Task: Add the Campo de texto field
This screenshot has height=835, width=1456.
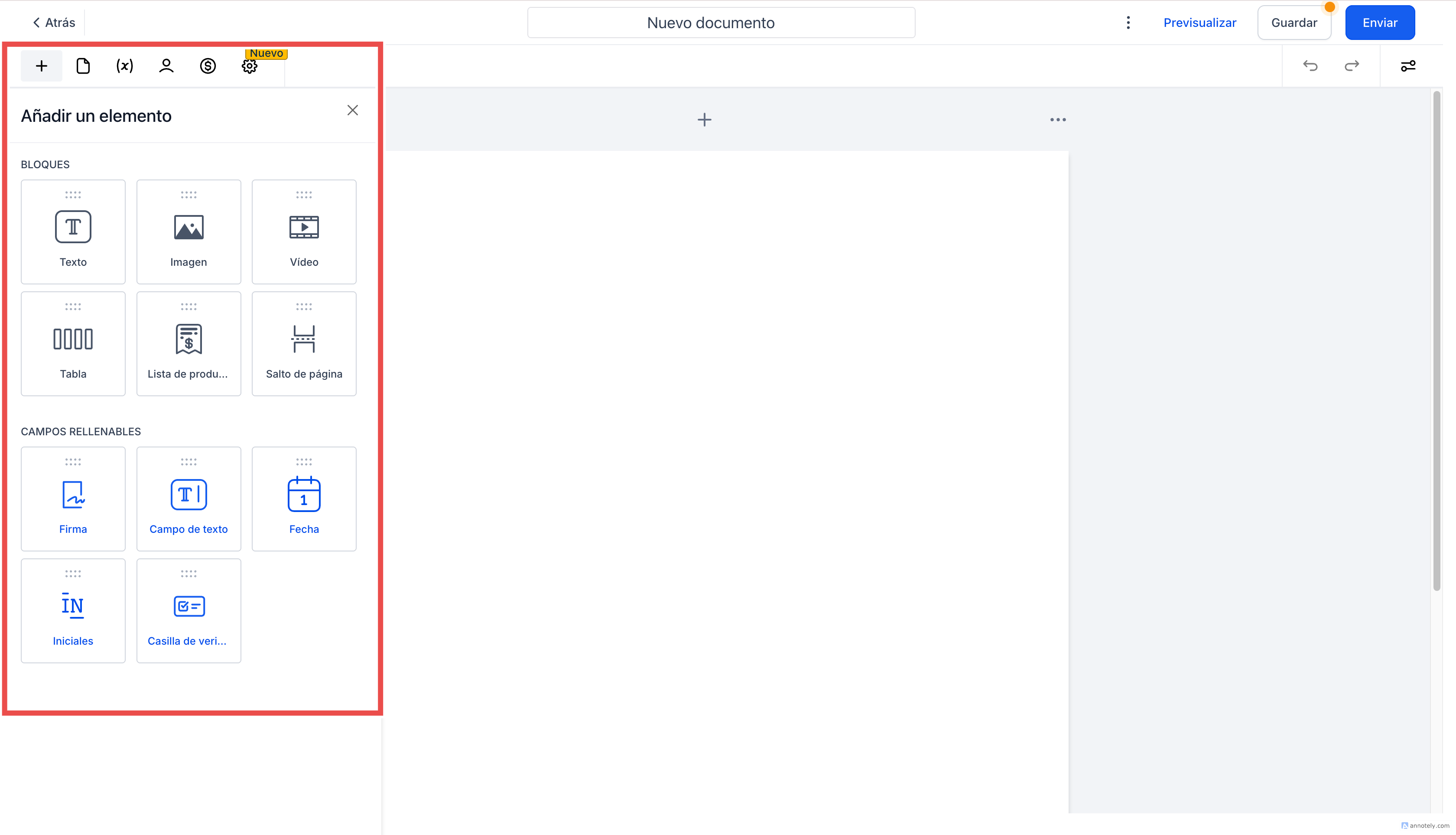Action: pos(188,499)
